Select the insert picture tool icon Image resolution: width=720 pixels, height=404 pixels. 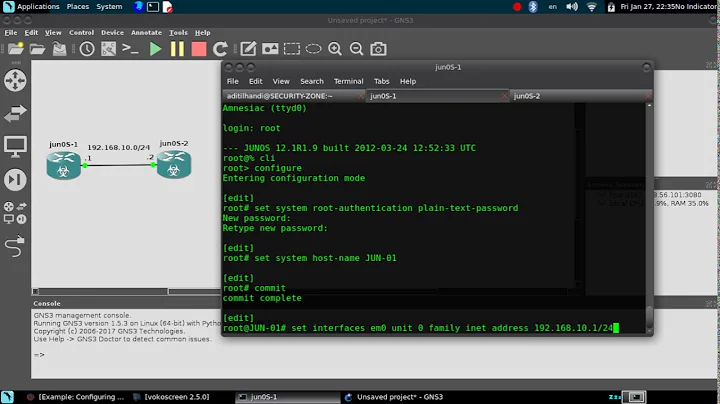[x=270, y=49]
